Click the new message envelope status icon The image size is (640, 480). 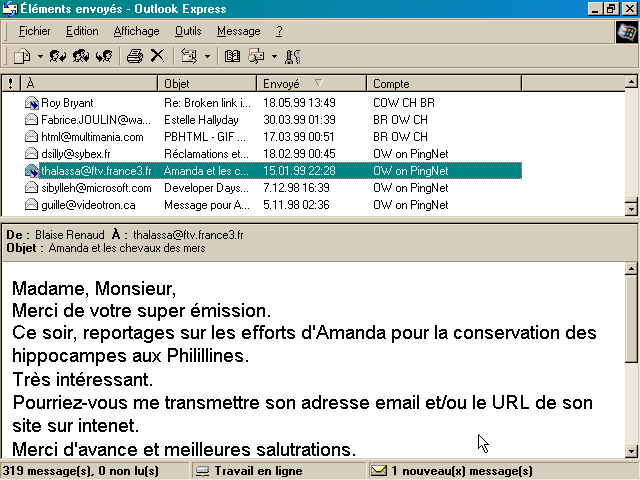[x=379, y=471]
